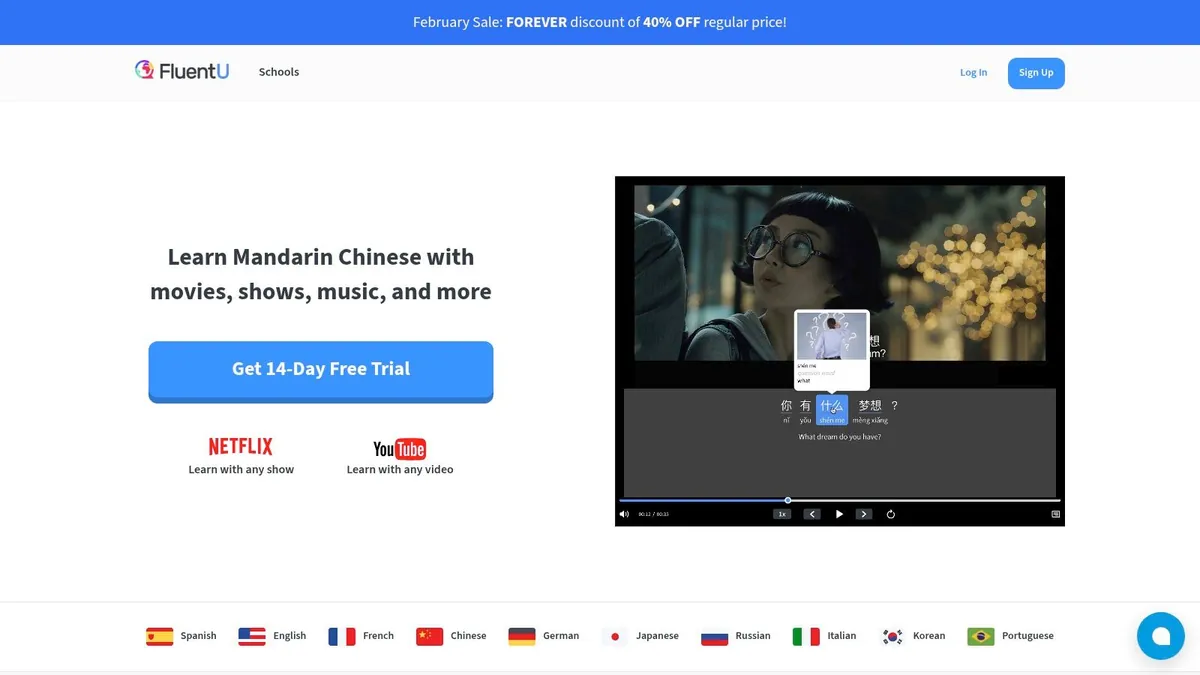Select the Spanish language link

click(198, 636)
